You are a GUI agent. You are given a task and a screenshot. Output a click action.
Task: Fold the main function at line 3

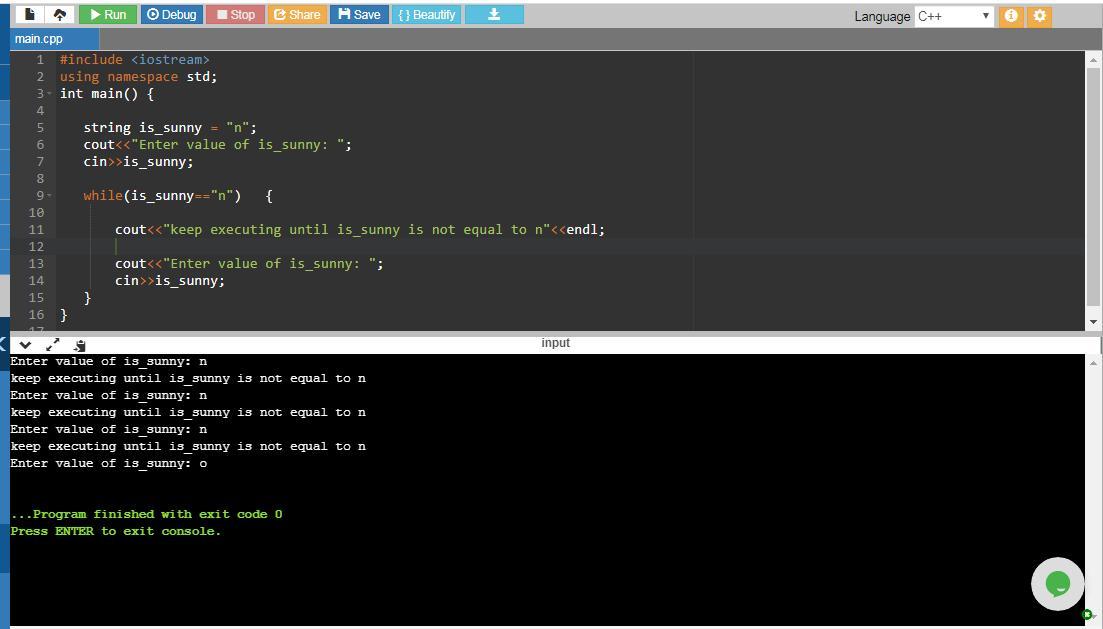[x=50, y=94]
